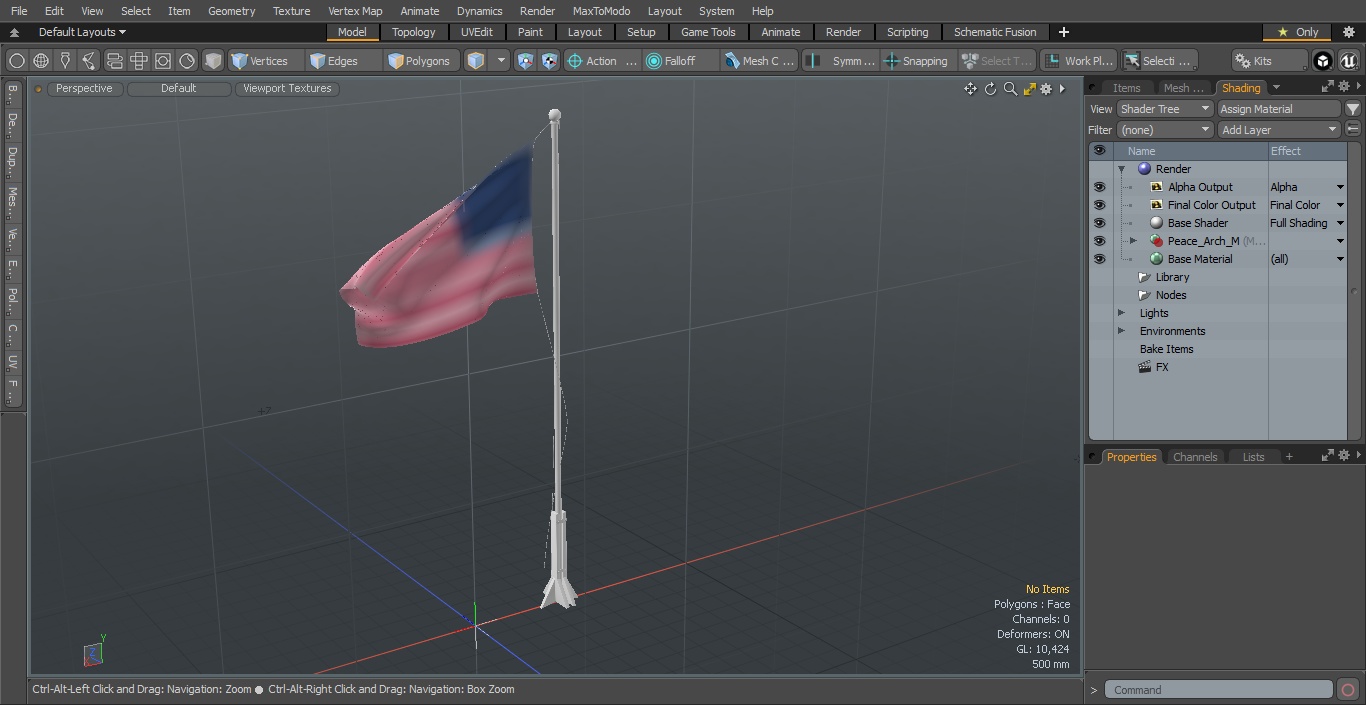Click the record circle icon next to Command
This screenshot has height=705, width=1366.
tap(1348, 690)
